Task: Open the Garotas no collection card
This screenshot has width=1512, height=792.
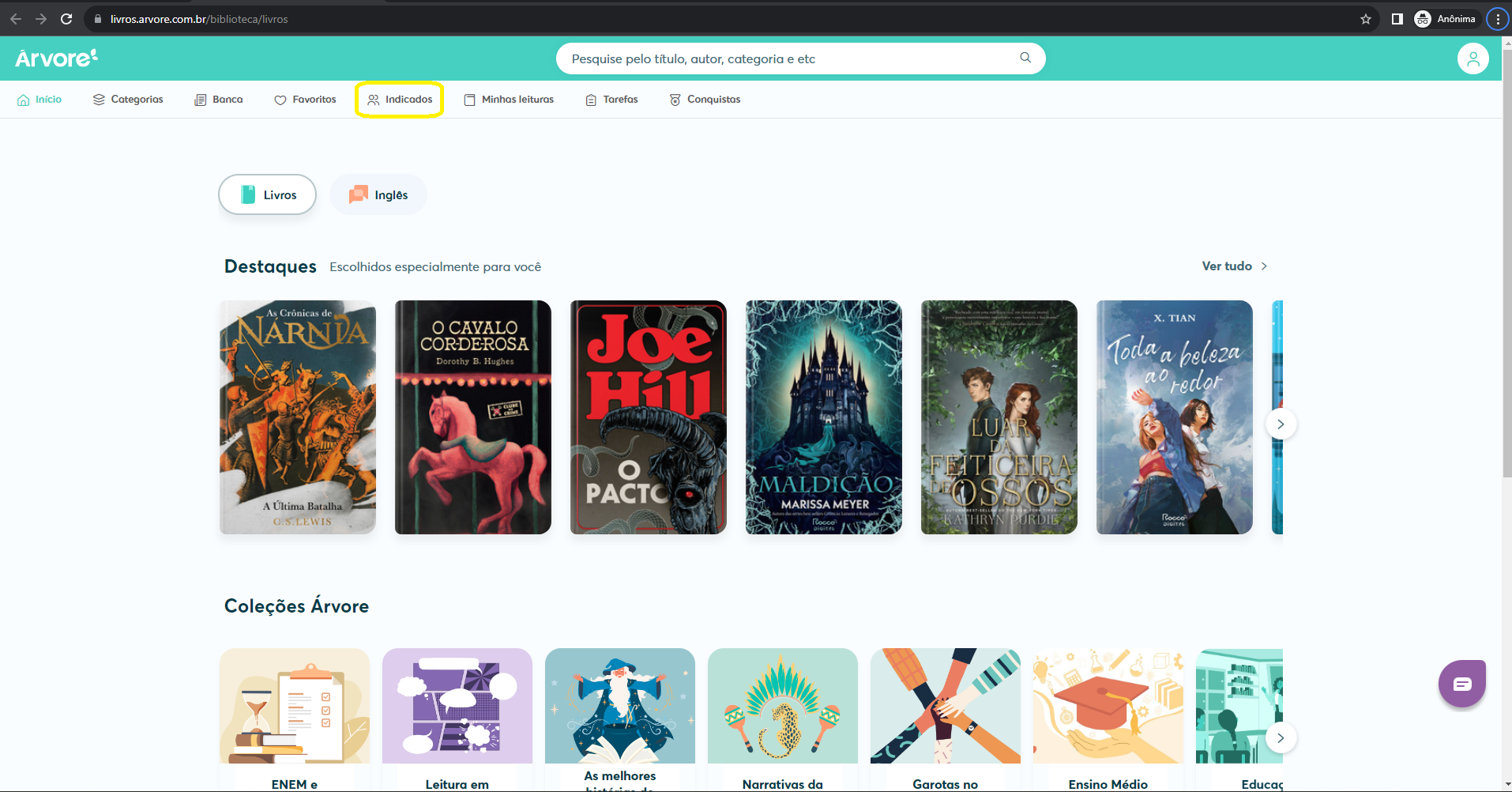Action: pos(946,719)
